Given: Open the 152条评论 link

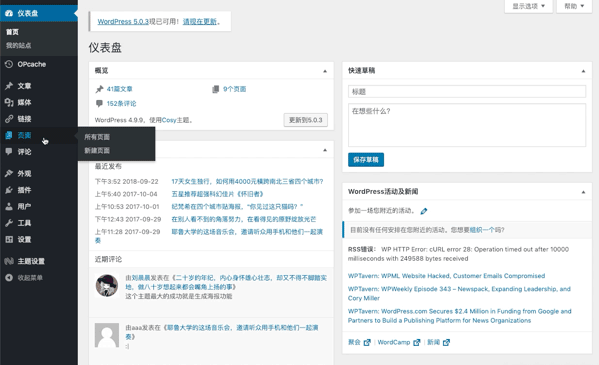Looking at the screenshot, I should 121,104.
